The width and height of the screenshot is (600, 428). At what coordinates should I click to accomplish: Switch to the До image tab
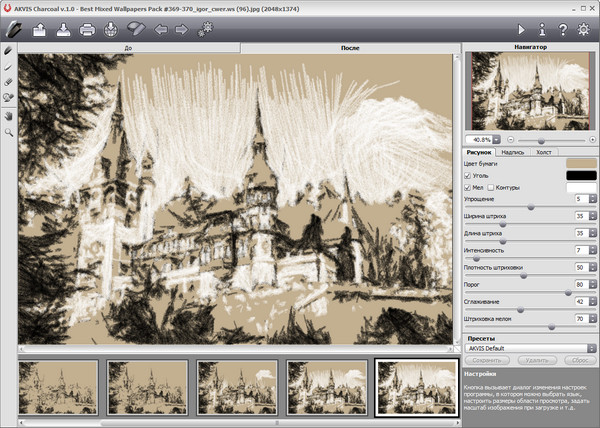tap(129, 47)
